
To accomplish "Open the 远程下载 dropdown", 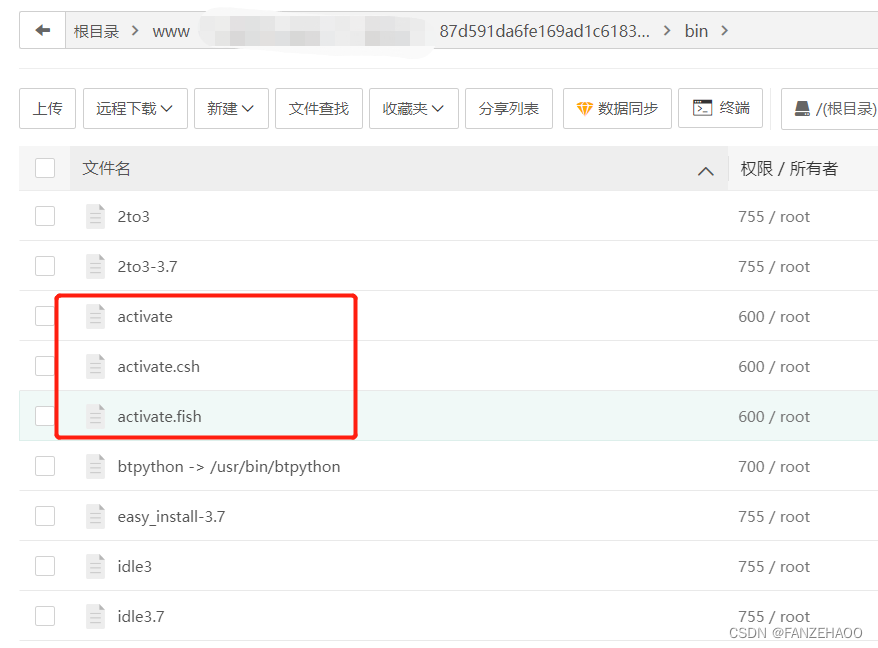I will click(x=135, y=109).
